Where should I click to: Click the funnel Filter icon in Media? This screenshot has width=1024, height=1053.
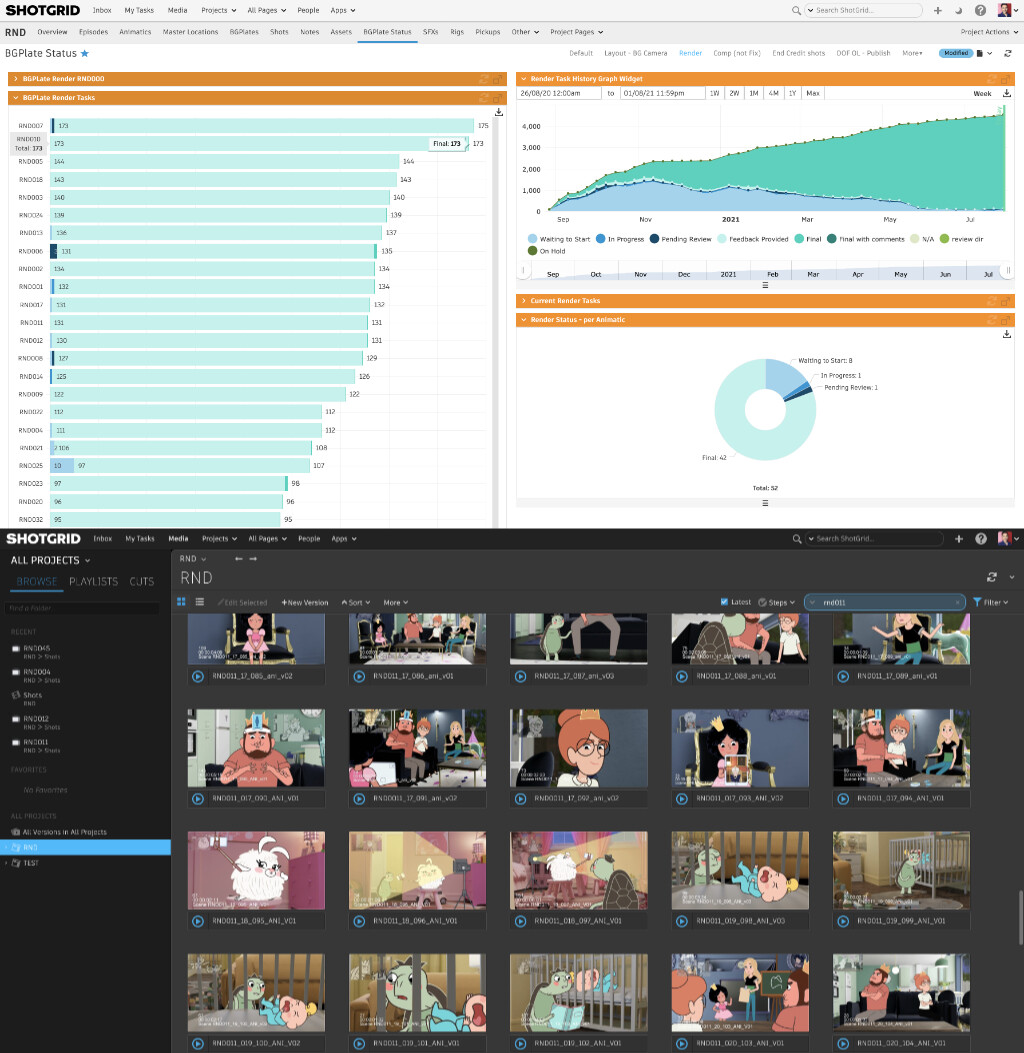[977, 602]
